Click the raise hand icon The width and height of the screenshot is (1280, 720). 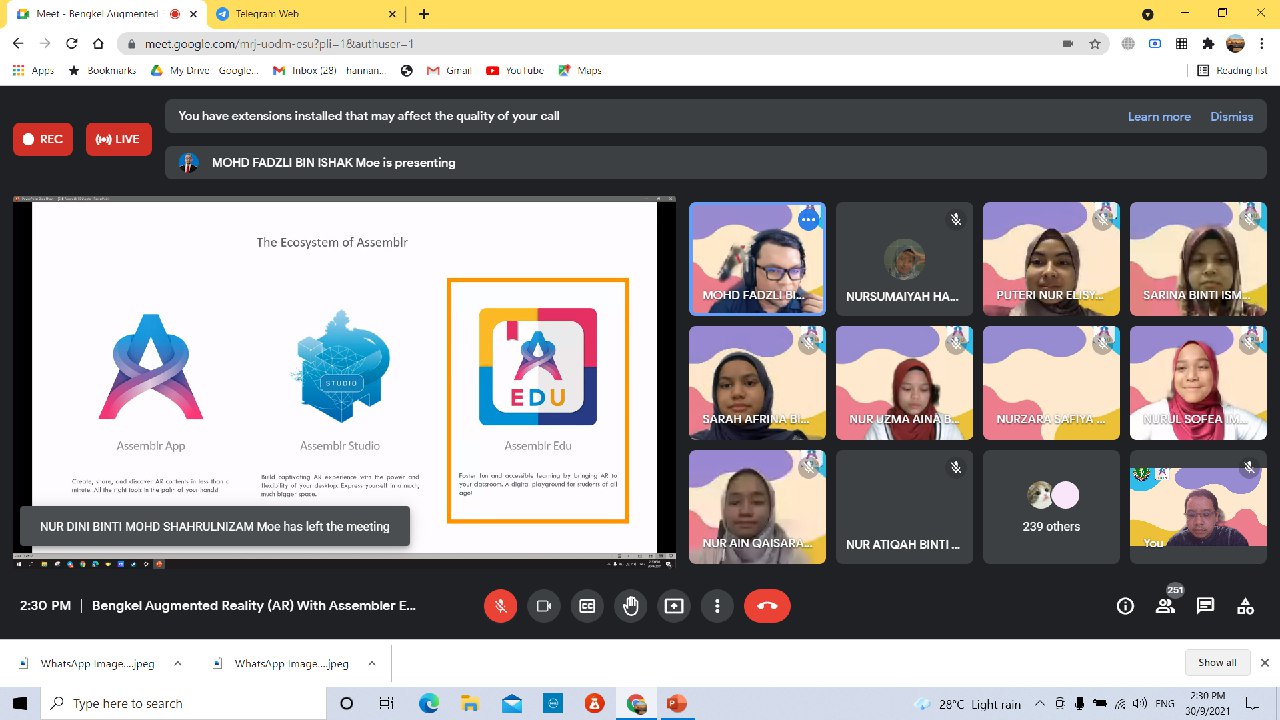630,606
